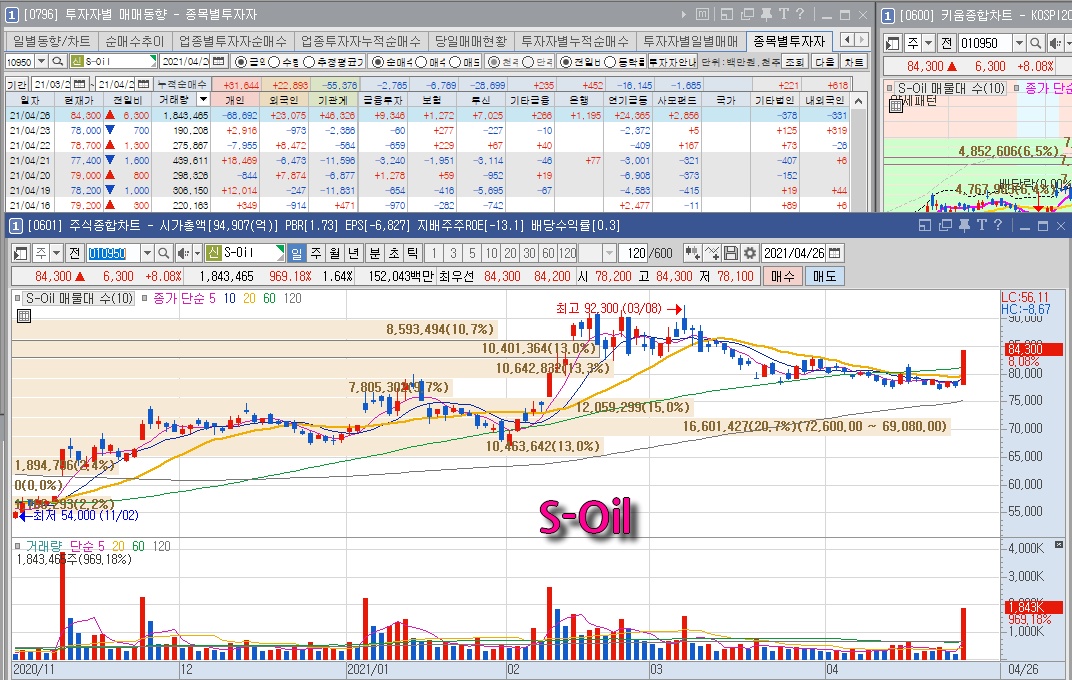Image resolution: width=1072 pixels, height=680 pixels.
Task: Click panel layout icon in 키움종합차트 toolbar
Action: pyautogui.click(x=892, y=44)
